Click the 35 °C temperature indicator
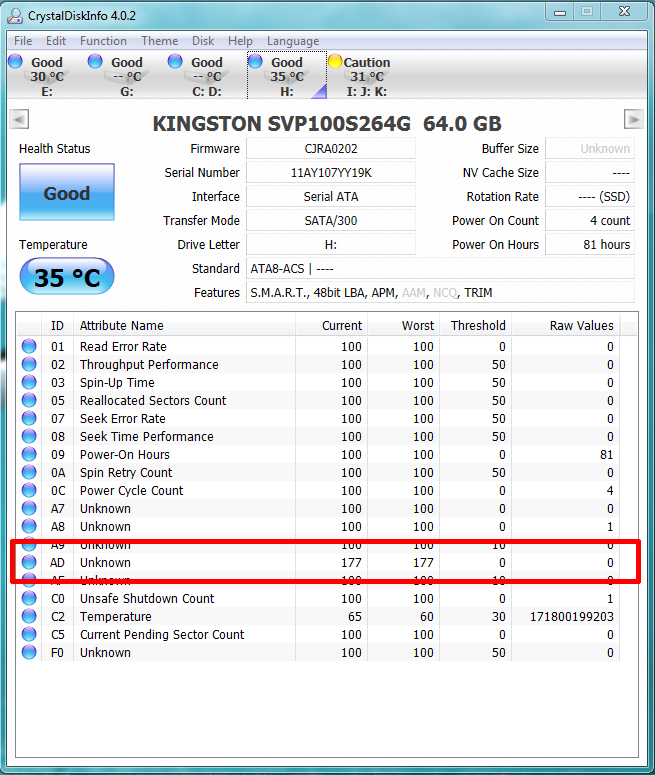Screen dimensions: 655x775 [67, 277]
